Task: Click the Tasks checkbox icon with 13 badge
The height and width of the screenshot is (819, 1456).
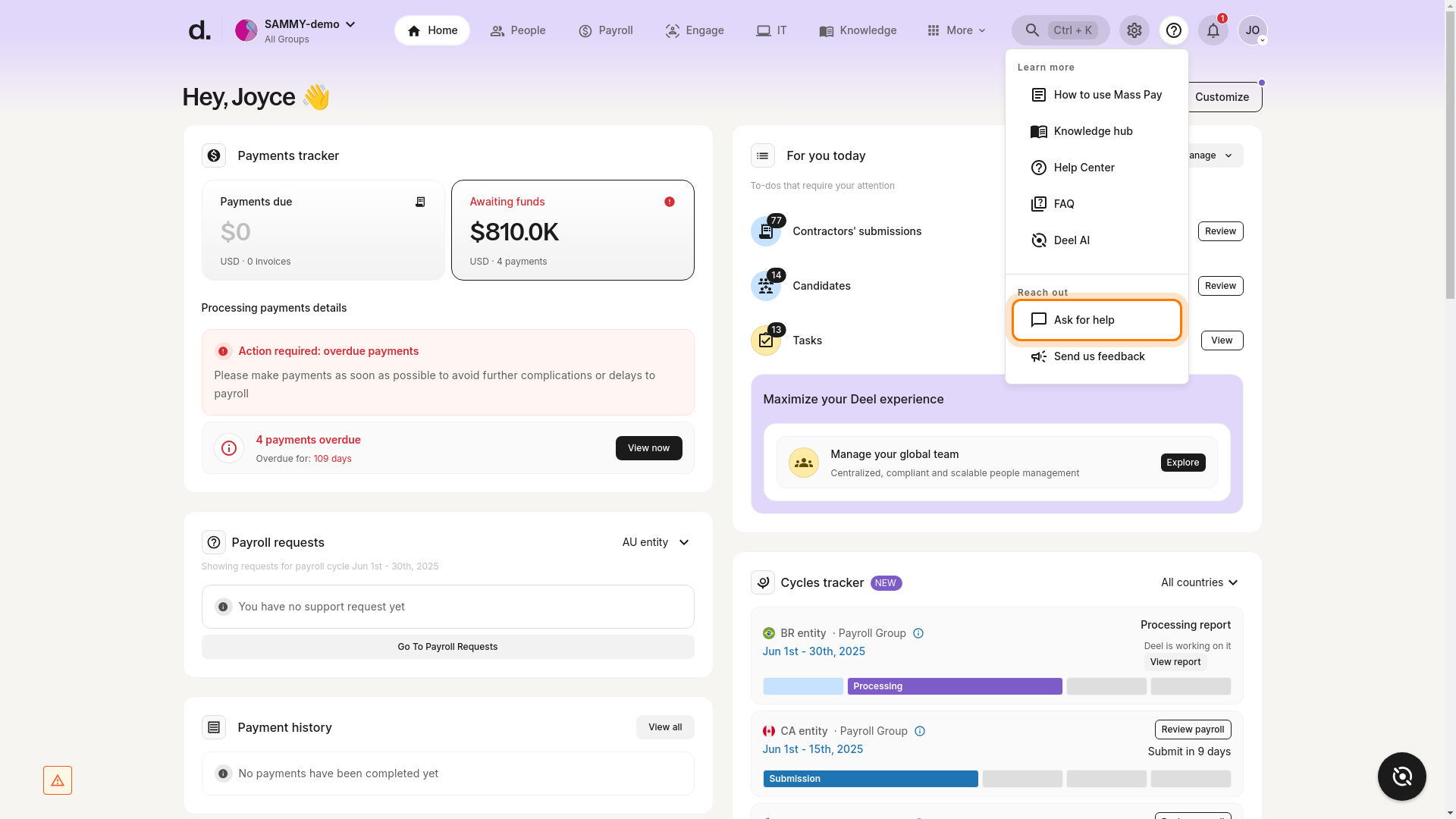Action: (x=766, y=340)
